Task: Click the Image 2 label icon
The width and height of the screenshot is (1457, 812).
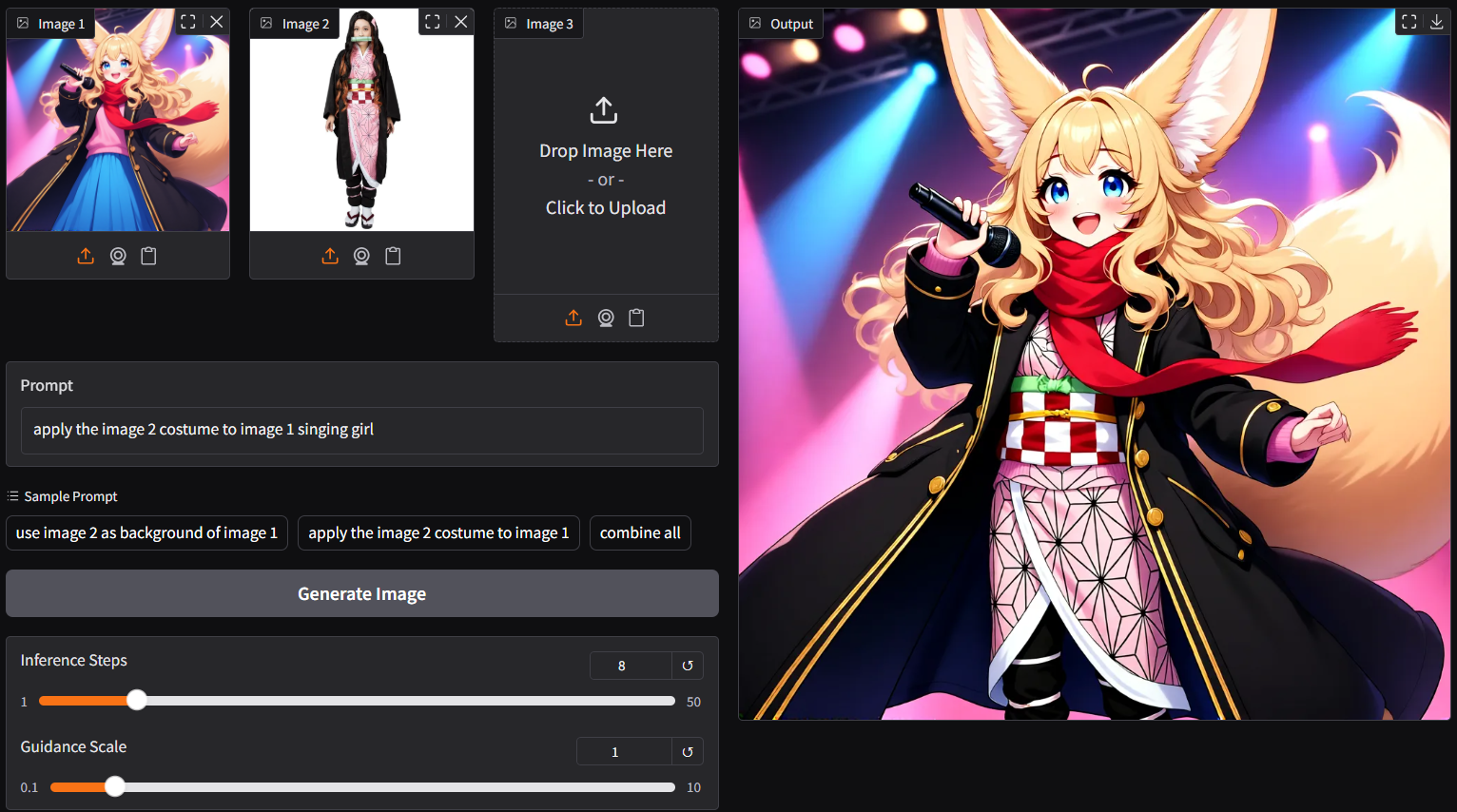Action: (x=266, y=24)
